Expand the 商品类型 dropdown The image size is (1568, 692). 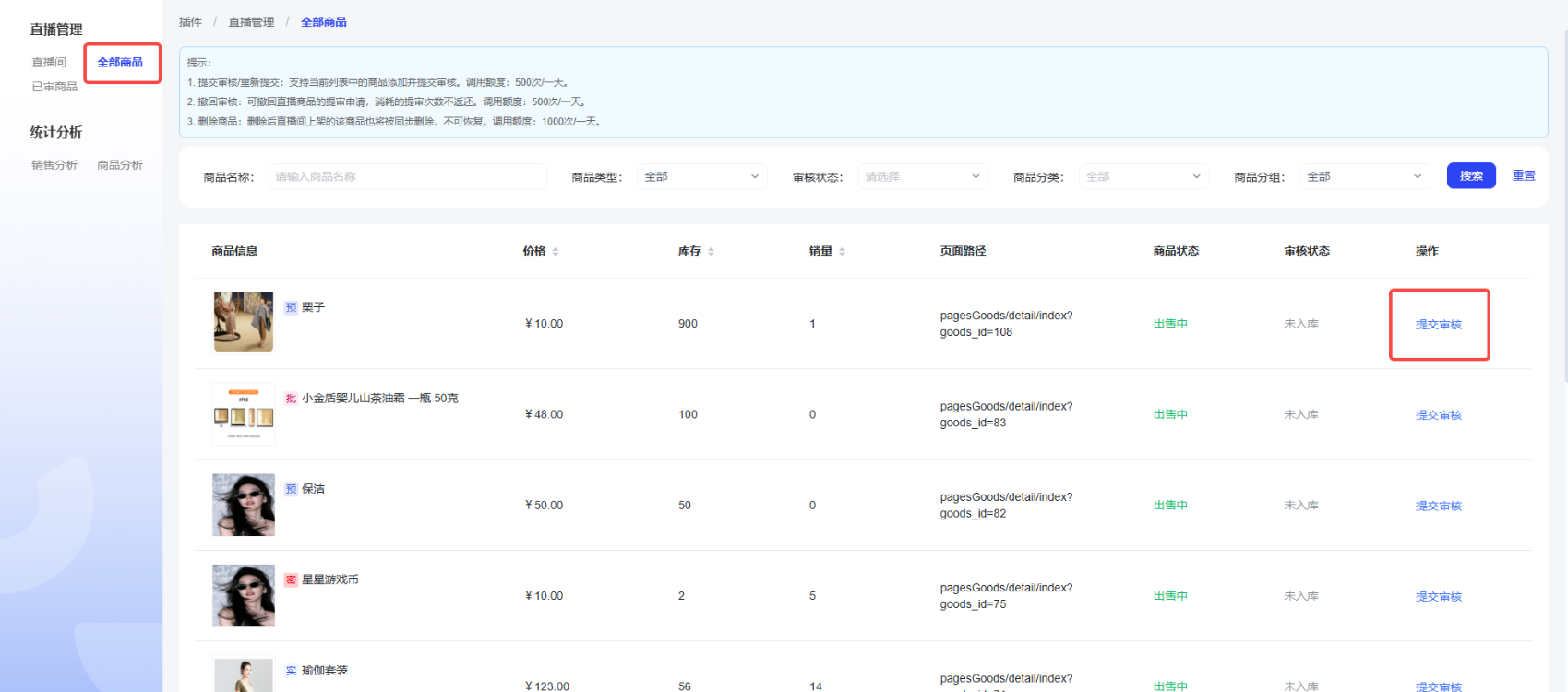pos(701,176)
